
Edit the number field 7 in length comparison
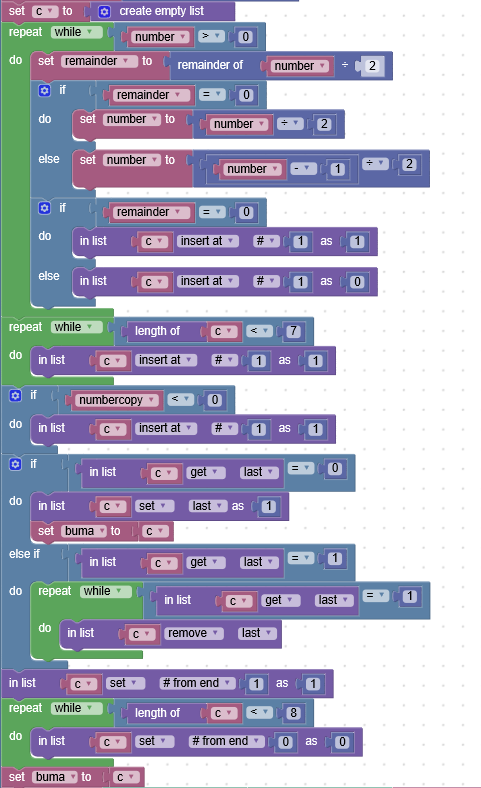pos(294,331)
